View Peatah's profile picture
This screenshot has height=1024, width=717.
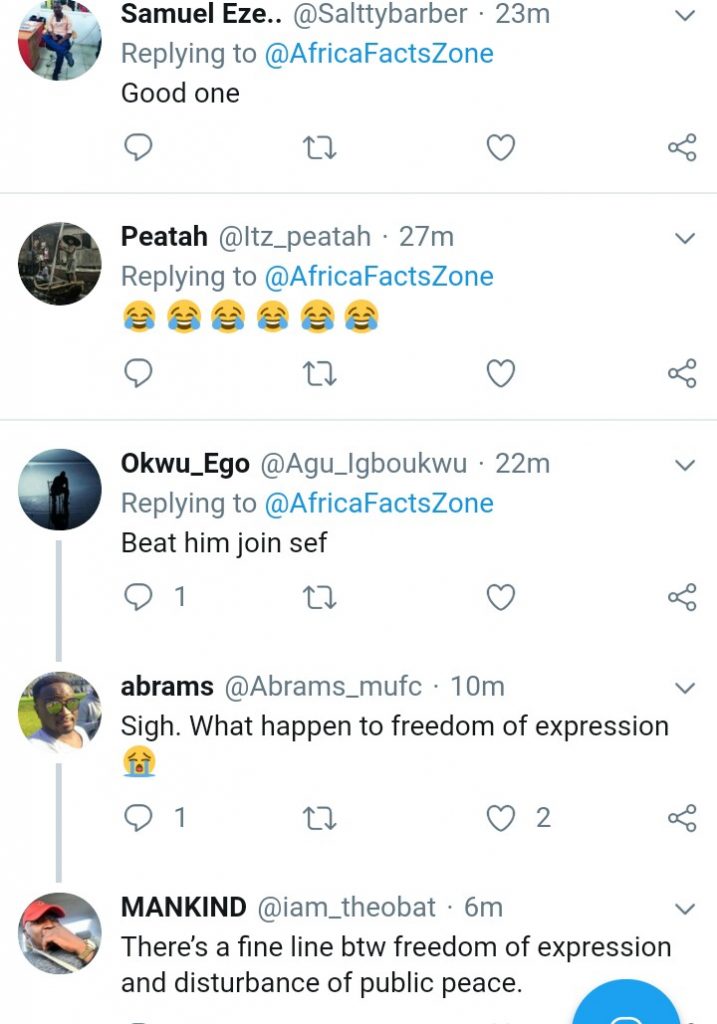click(x=60, y=264)
